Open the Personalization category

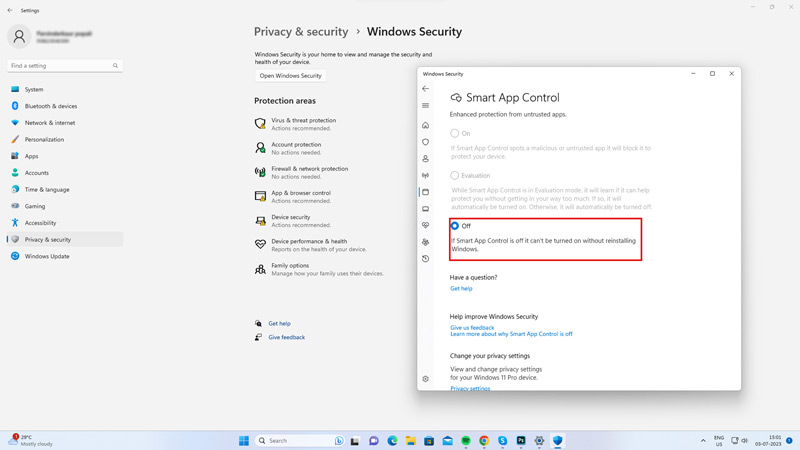tap(65, 139)
